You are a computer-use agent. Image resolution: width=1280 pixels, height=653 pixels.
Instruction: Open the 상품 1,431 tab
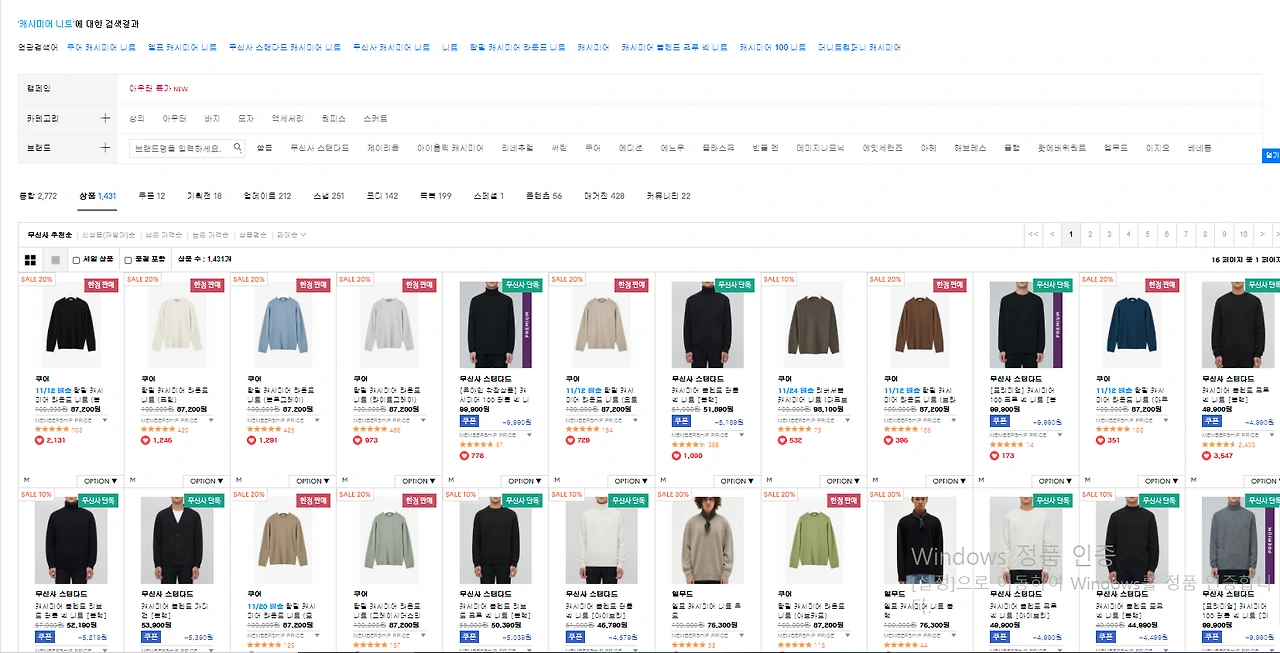(x=98, y=196)
